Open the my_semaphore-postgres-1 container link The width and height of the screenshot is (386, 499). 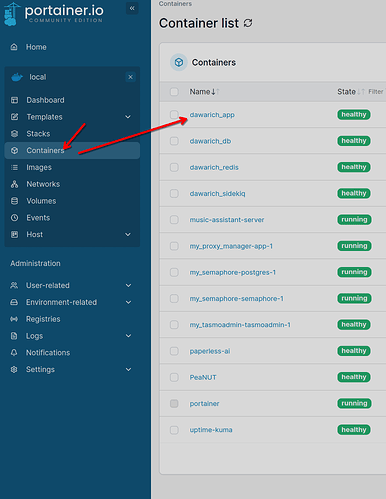[233, 272]
